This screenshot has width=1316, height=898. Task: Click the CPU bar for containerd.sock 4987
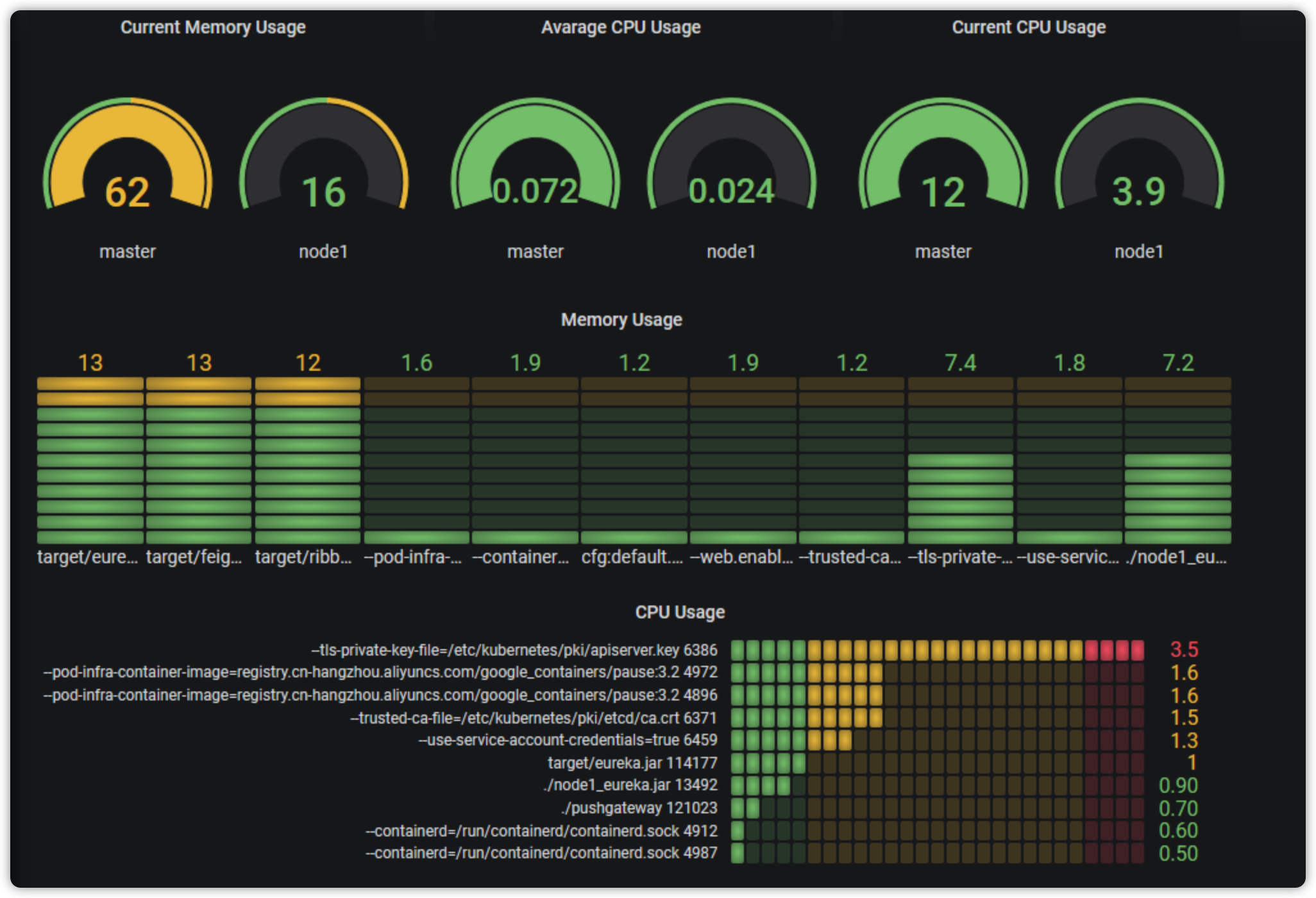tap(938, 853)
